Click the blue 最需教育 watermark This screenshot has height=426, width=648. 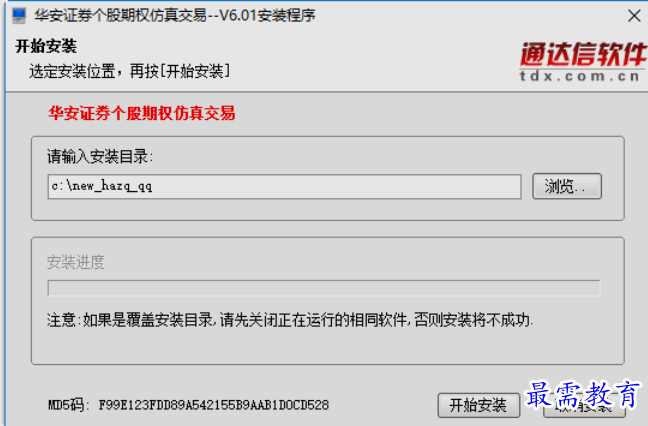(x=583, y=394)
